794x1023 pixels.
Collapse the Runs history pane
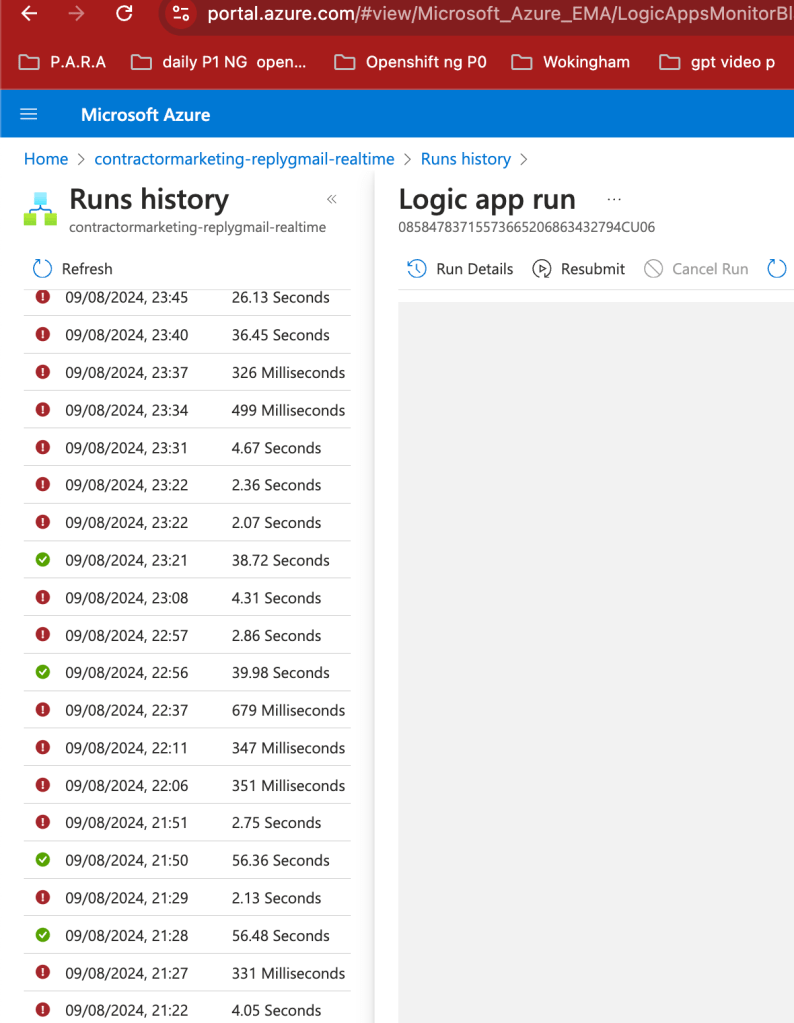pyautogui.click(x=331, y=199)
